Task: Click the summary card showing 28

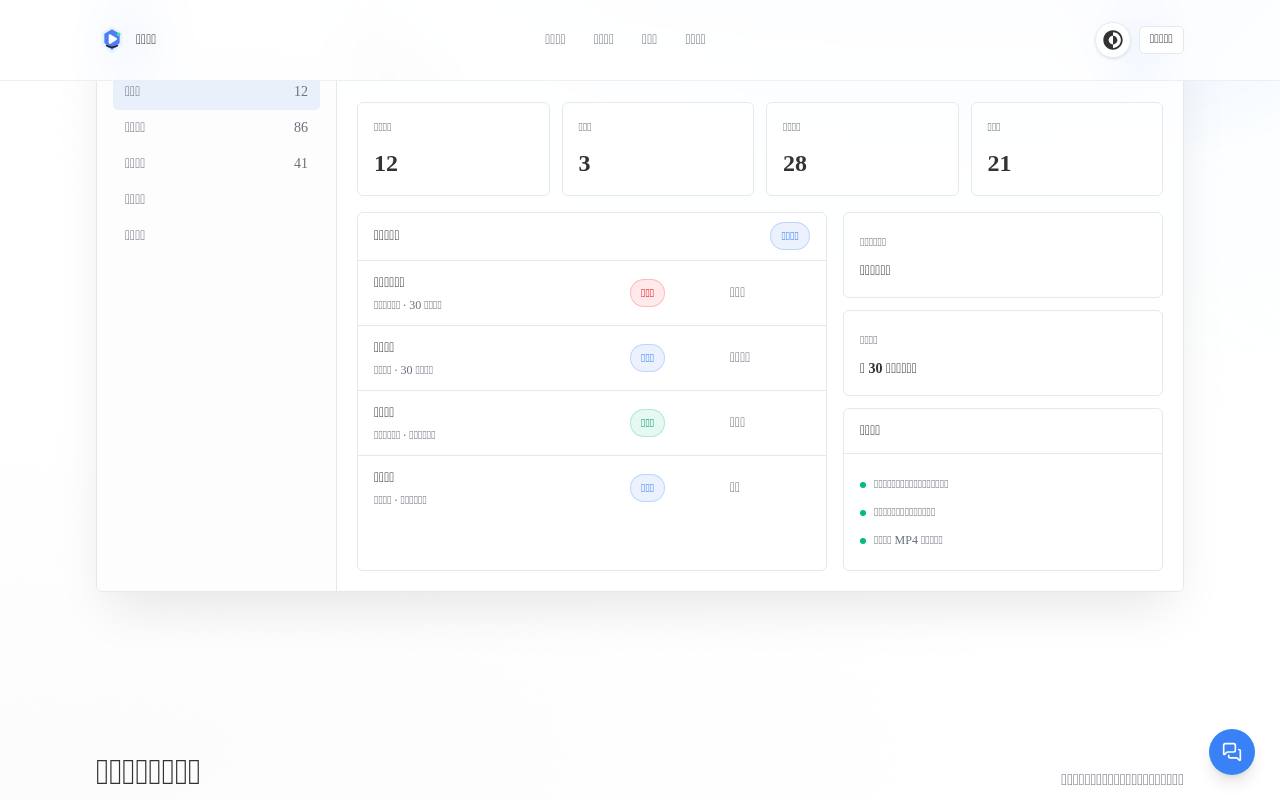Action: click(862, 149)
